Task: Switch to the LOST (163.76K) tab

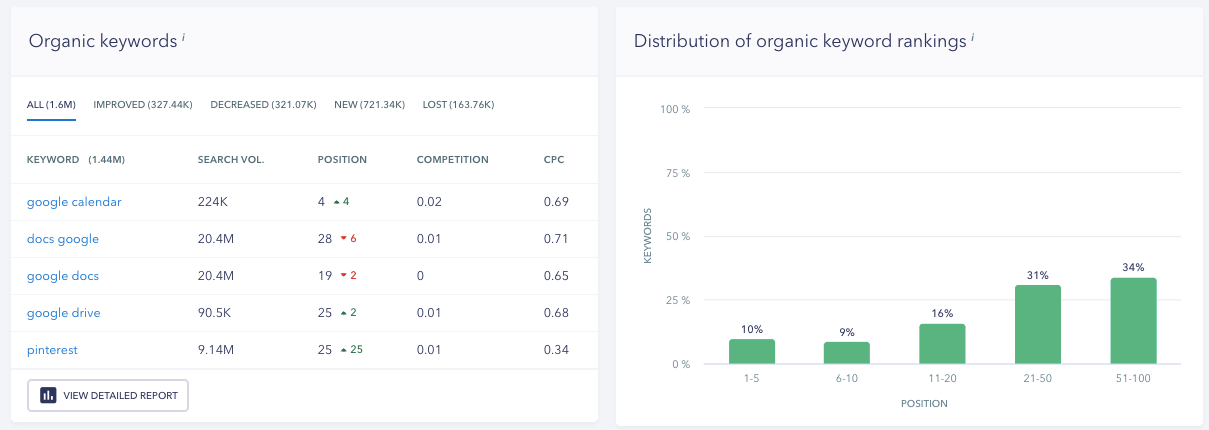Action: (458, 105)
